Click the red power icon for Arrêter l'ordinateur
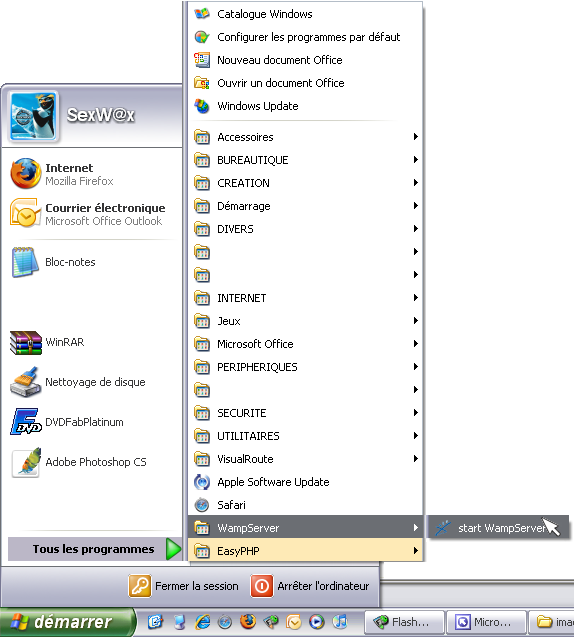Screen dimensions: 574x637 (x=262, y=586)
